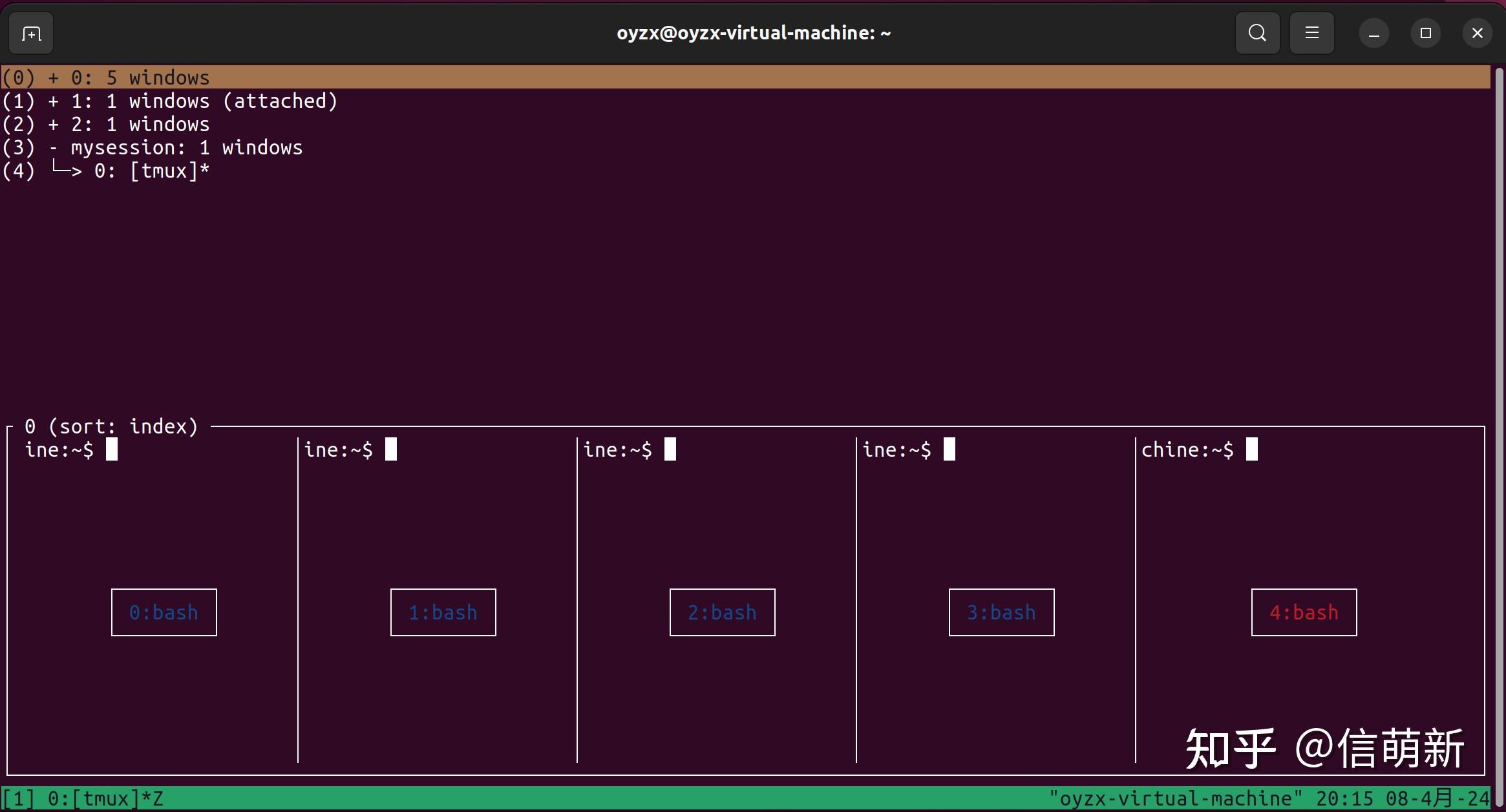This screenshot has width=1506, height=812.
Task: Expand session 1 attached windows list
Action: coord(55,100)
